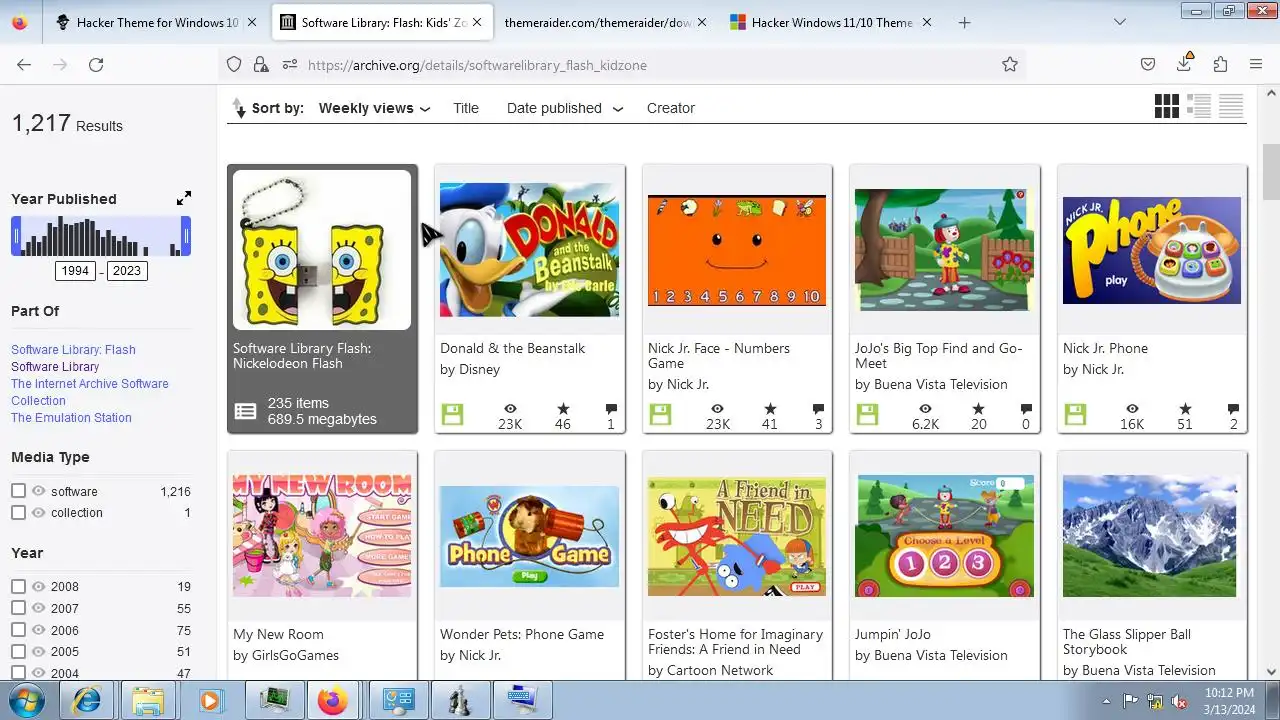Click the 2023 end year field
Viewport: 1280px width, 720px height.
[127, 271]
